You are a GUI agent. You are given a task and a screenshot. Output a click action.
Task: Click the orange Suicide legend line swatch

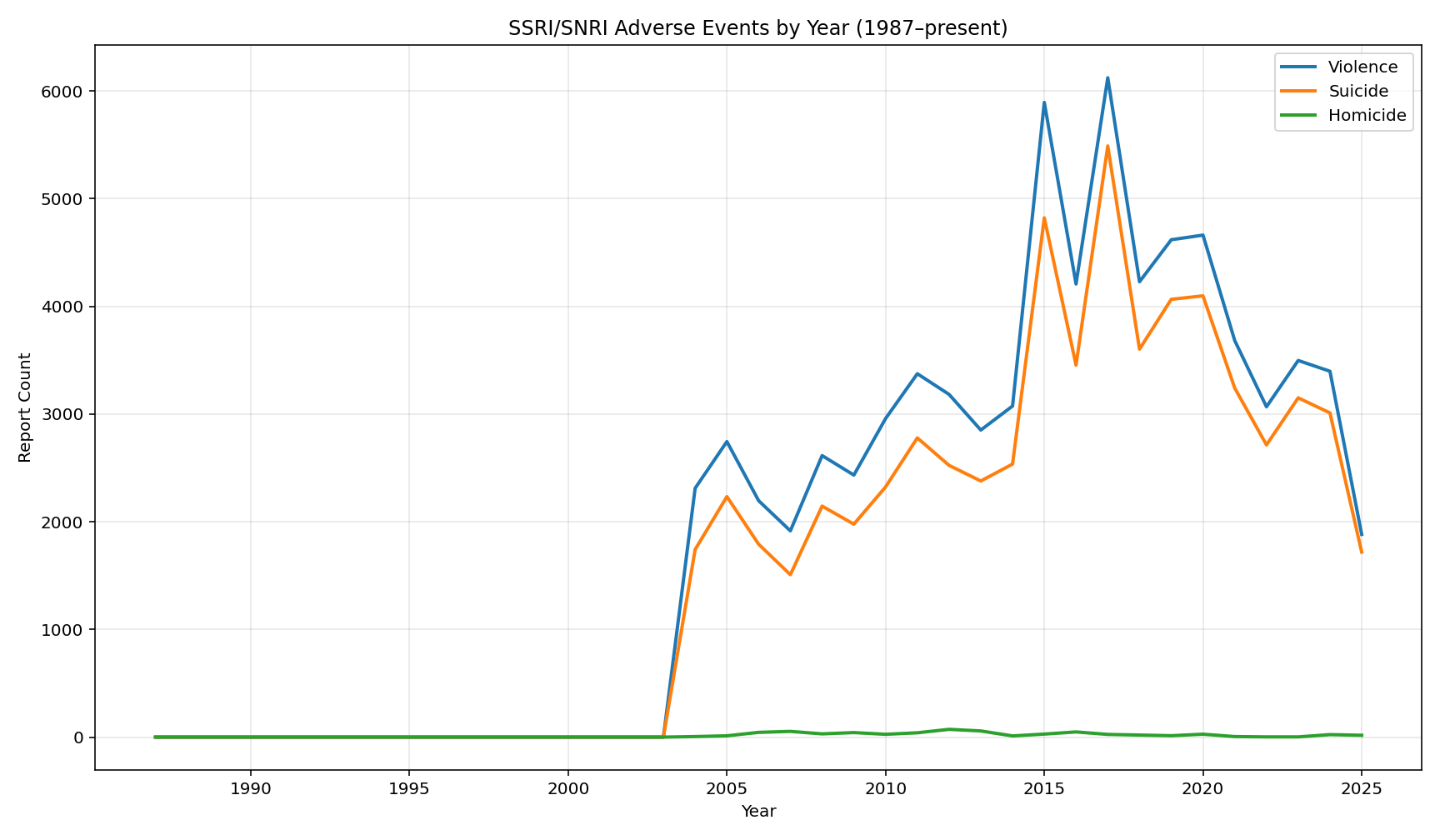[1299, 92]
